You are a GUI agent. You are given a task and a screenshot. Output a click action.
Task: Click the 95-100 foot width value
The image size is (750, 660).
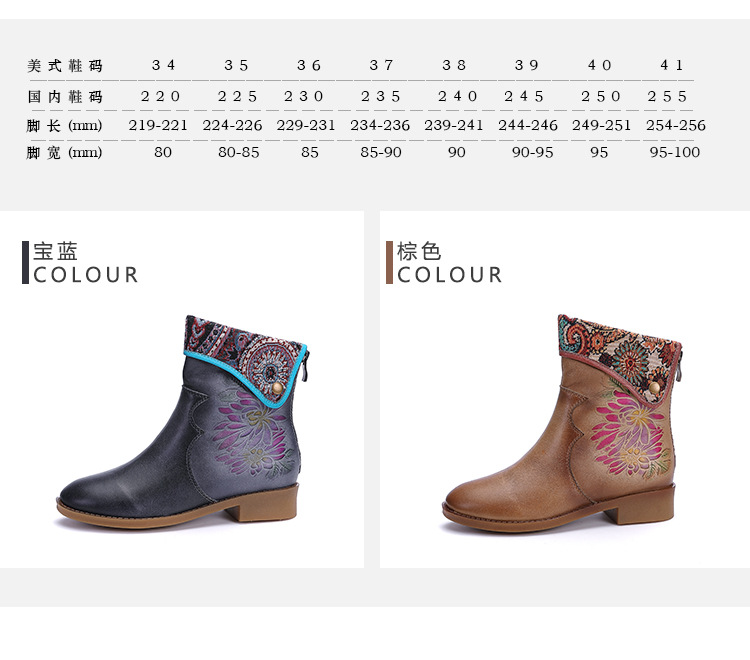click(674, 152)
